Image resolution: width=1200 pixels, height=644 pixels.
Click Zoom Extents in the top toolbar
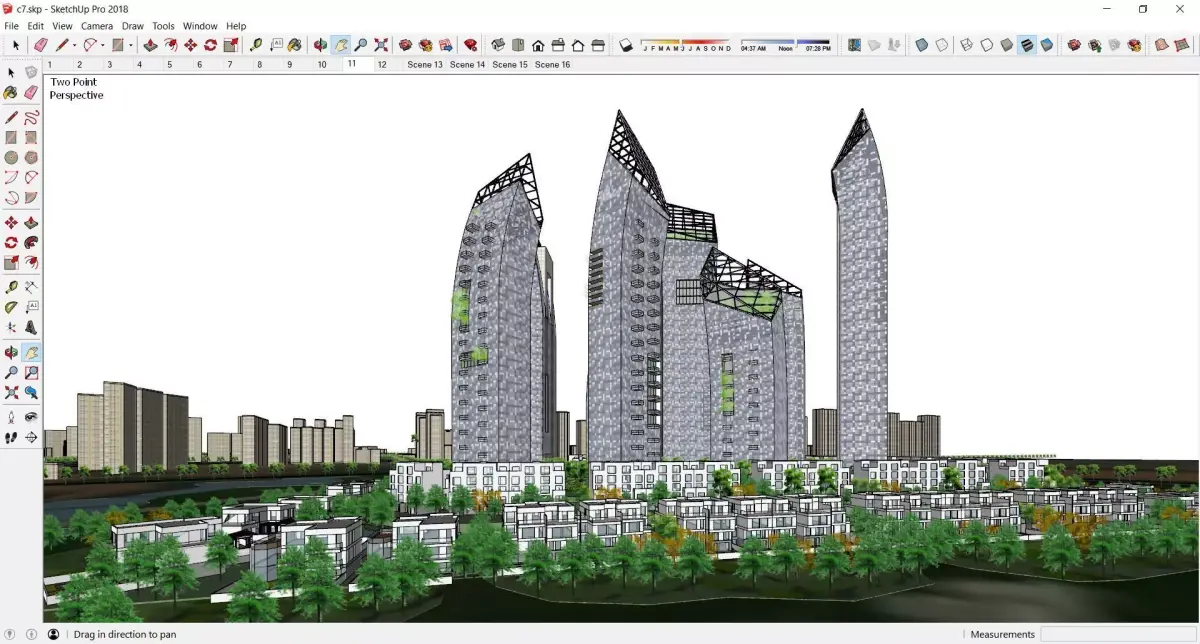pos(381,45)
